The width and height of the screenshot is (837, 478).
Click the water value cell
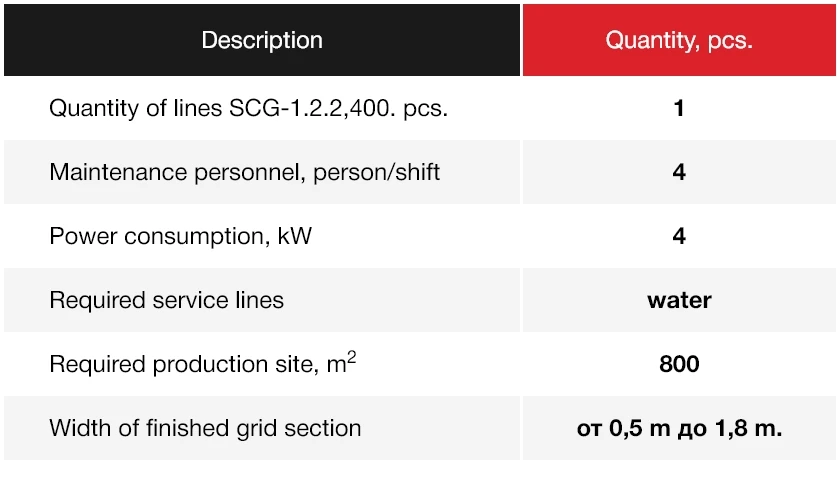679,300
